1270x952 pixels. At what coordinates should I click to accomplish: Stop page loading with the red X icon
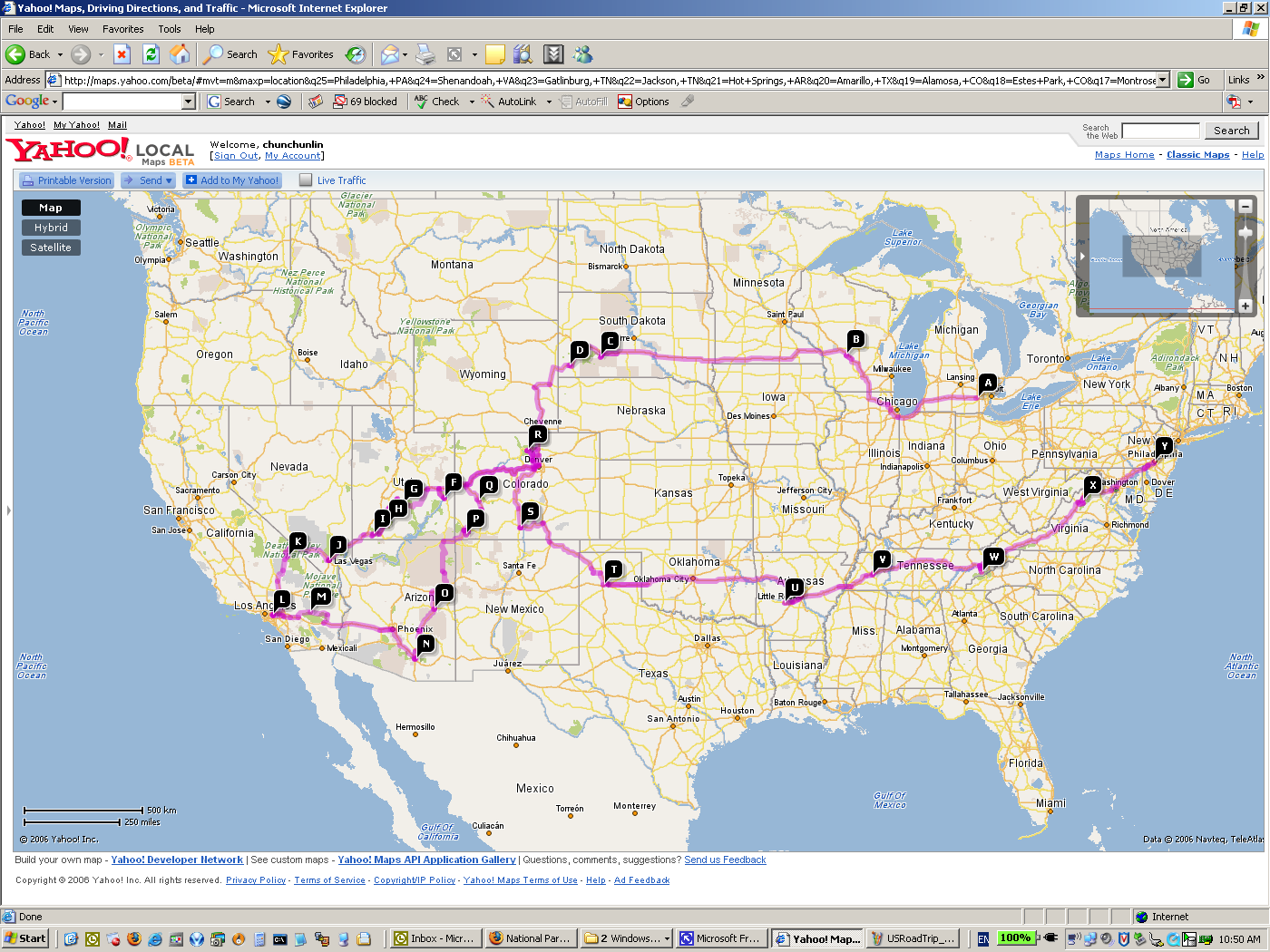[122, 54]
